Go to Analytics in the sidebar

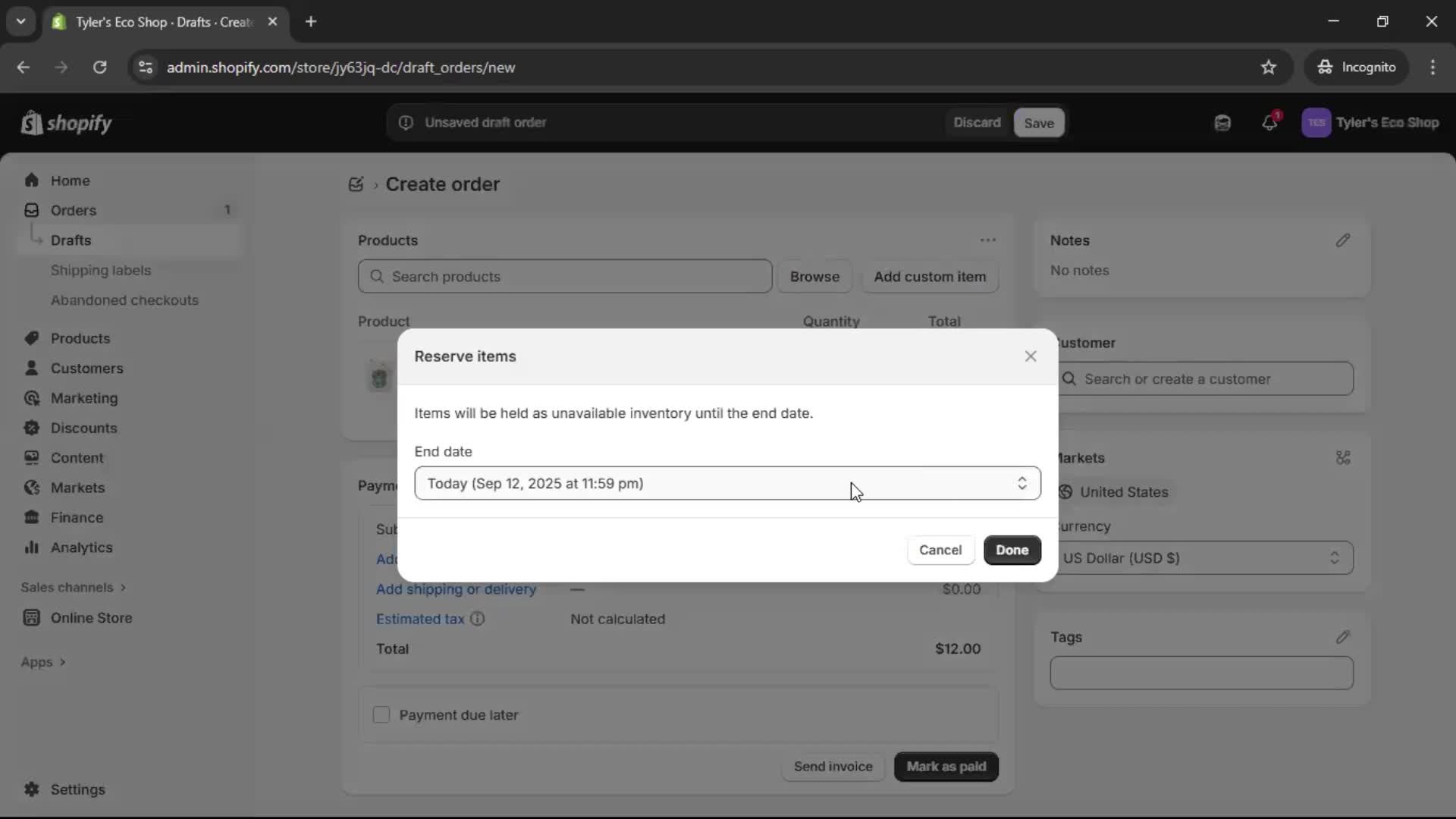coord(79,548)
